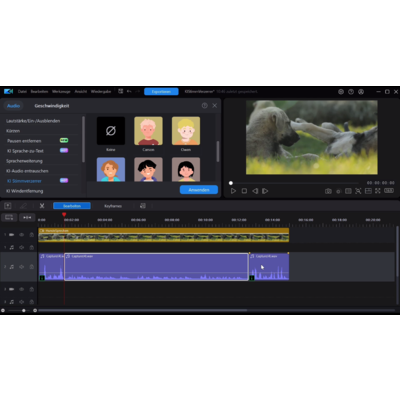Click the track manager icon left of ruler

pyautogui.click(x=9, y=217)
